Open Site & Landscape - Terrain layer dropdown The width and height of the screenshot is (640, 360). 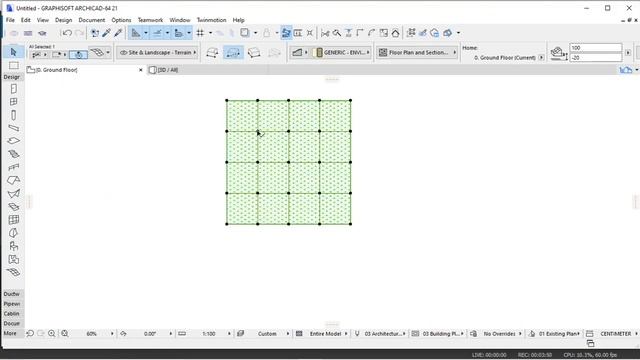pos(158,53)
